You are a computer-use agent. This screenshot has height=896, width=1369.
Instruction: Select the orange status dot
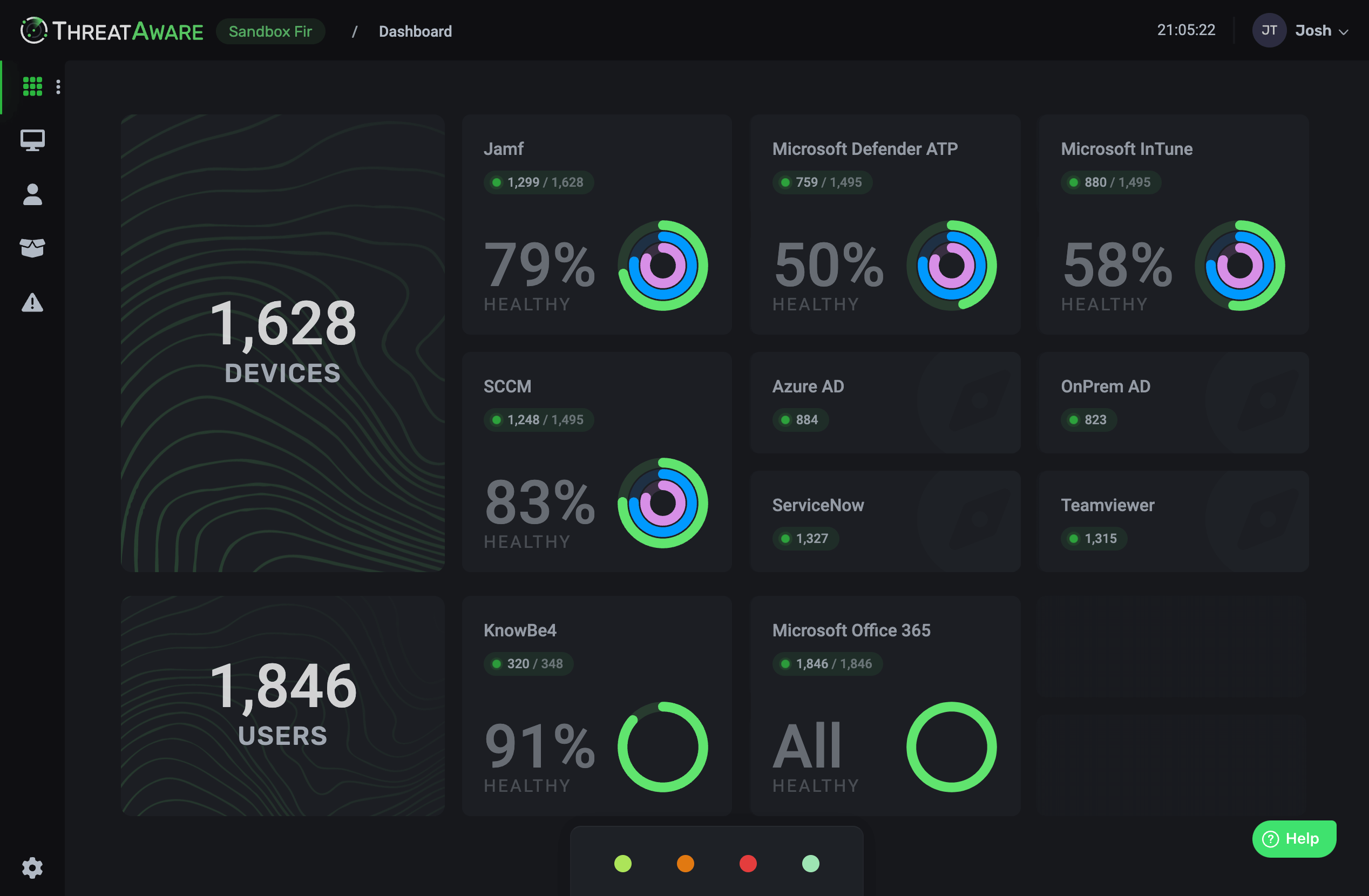click(x=686, y=863)
